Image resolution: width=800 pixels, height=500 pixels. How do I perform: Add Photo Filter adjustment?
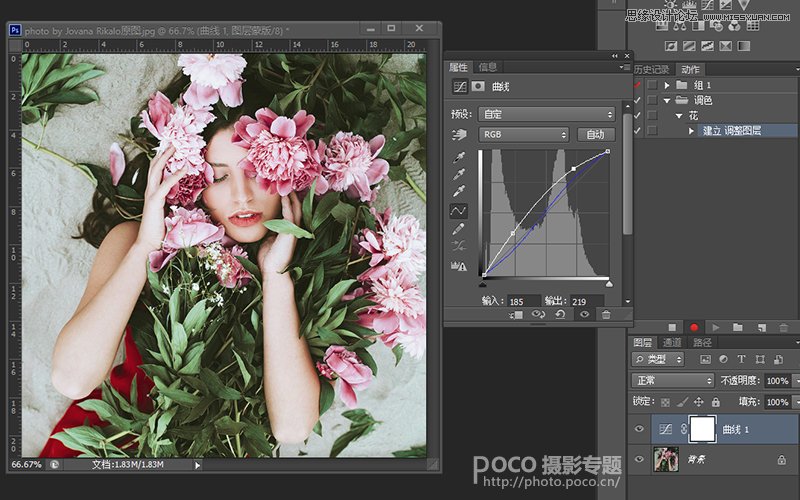(716, 25)
